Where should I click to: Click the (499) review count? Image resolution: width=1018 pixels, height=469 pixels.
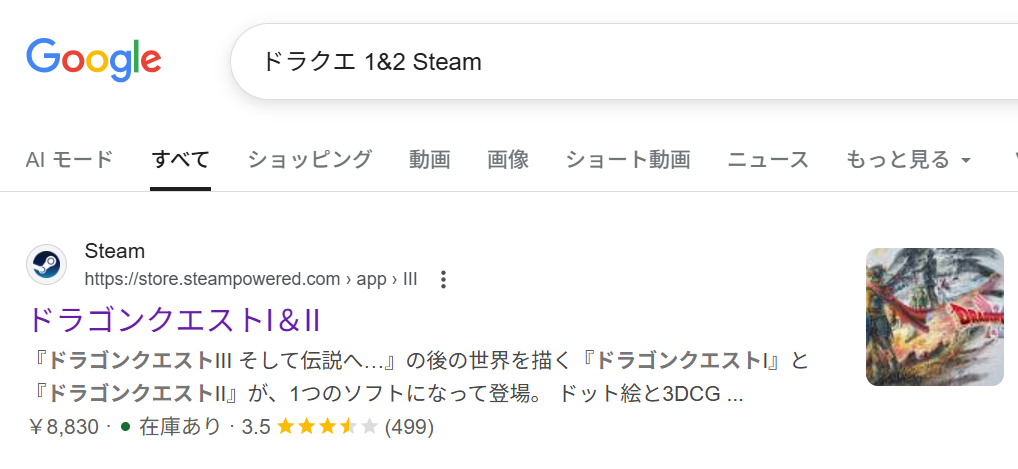(409, 427)
